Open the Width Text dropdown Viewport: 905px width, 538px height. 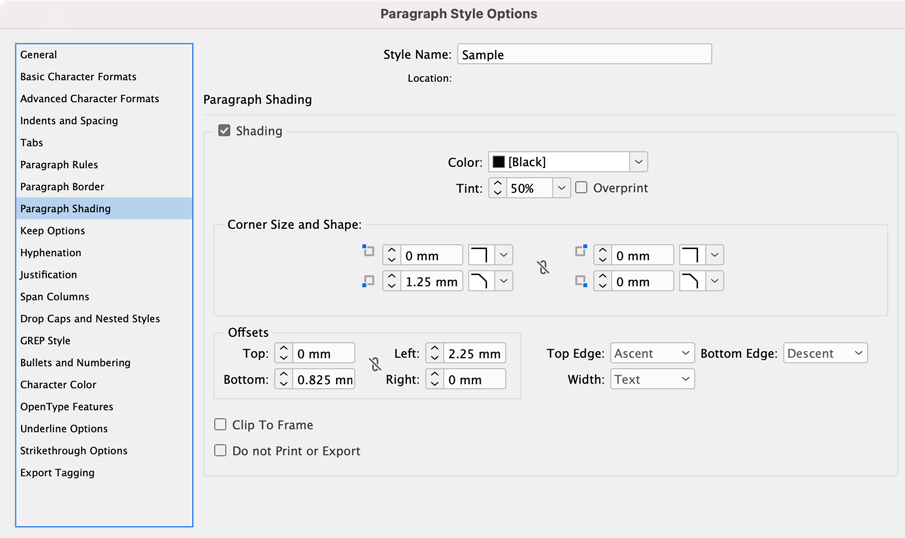652,379
